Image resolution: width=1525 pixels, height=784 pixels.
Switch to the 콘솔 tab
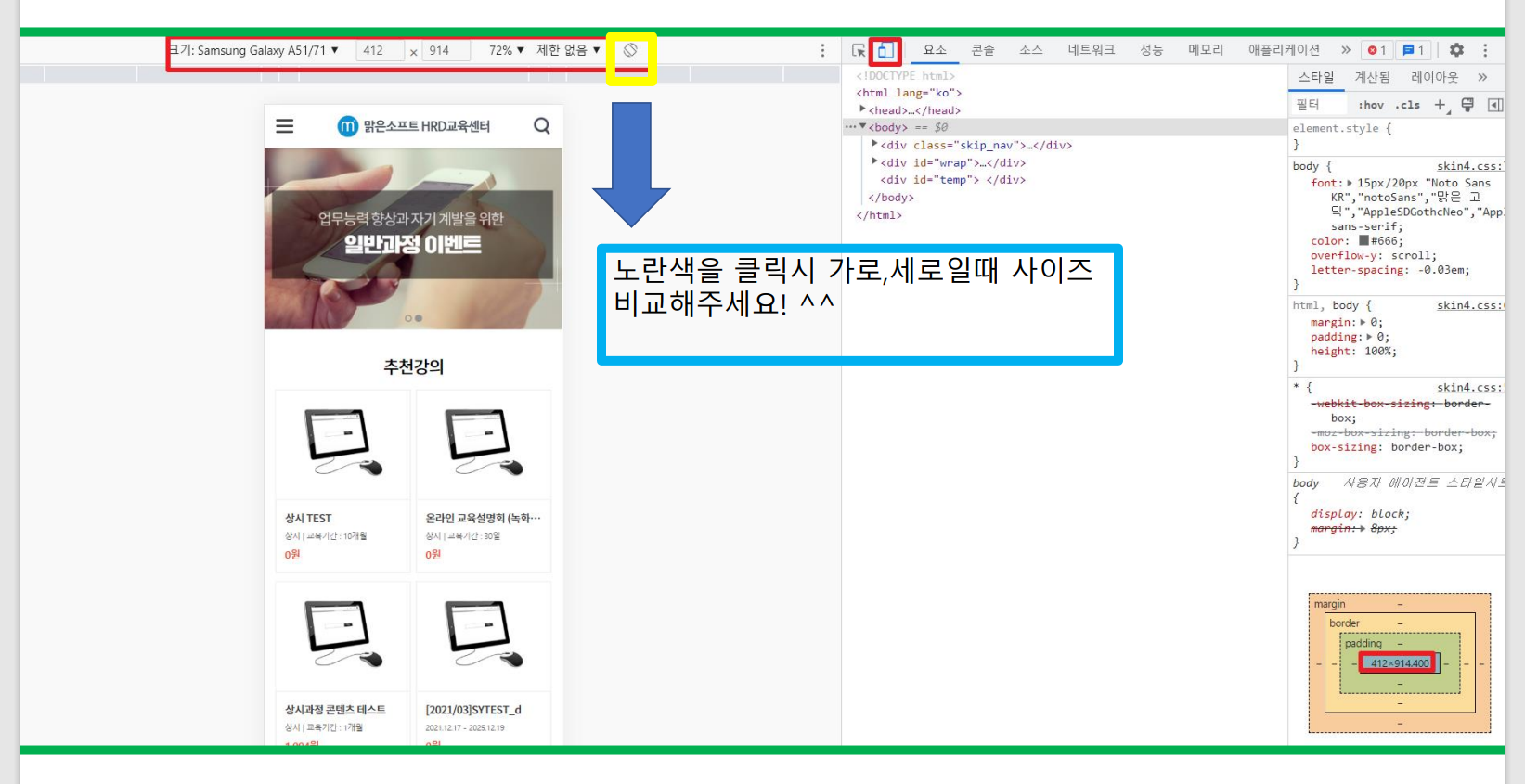983,50
